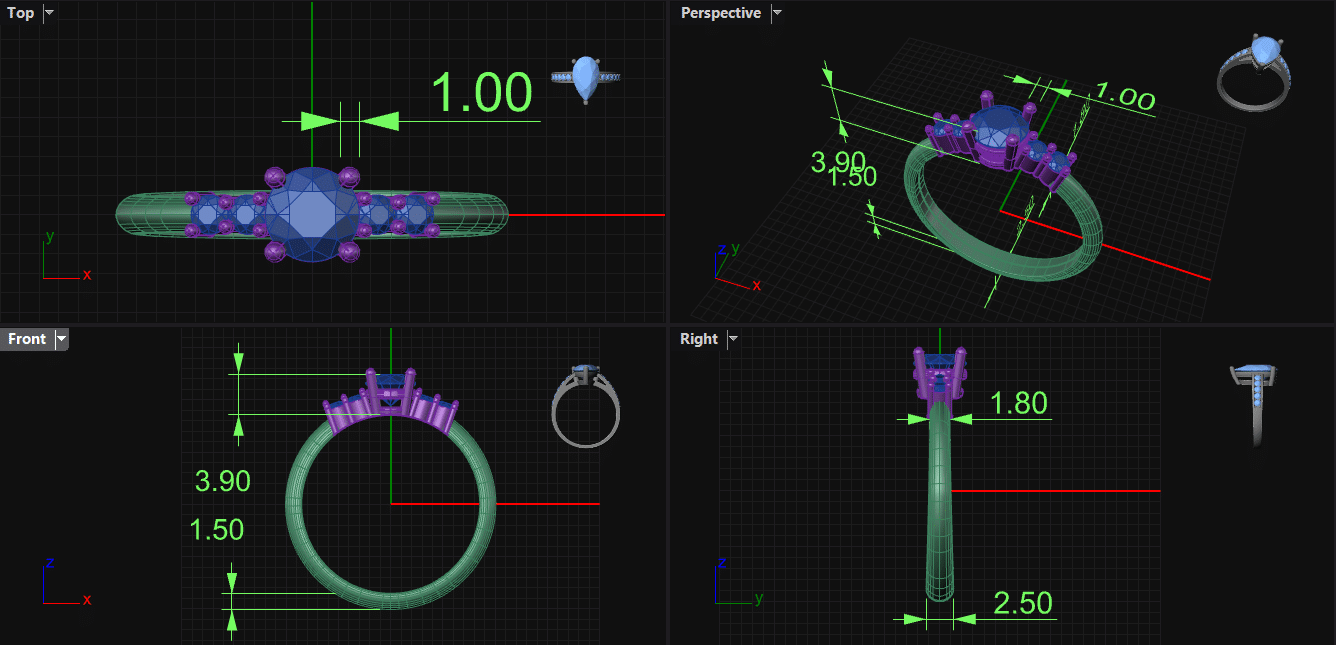Open the Right viewport dropdown arrow
The width and height of the screenshot is (1336, 645).
(733, 339)
